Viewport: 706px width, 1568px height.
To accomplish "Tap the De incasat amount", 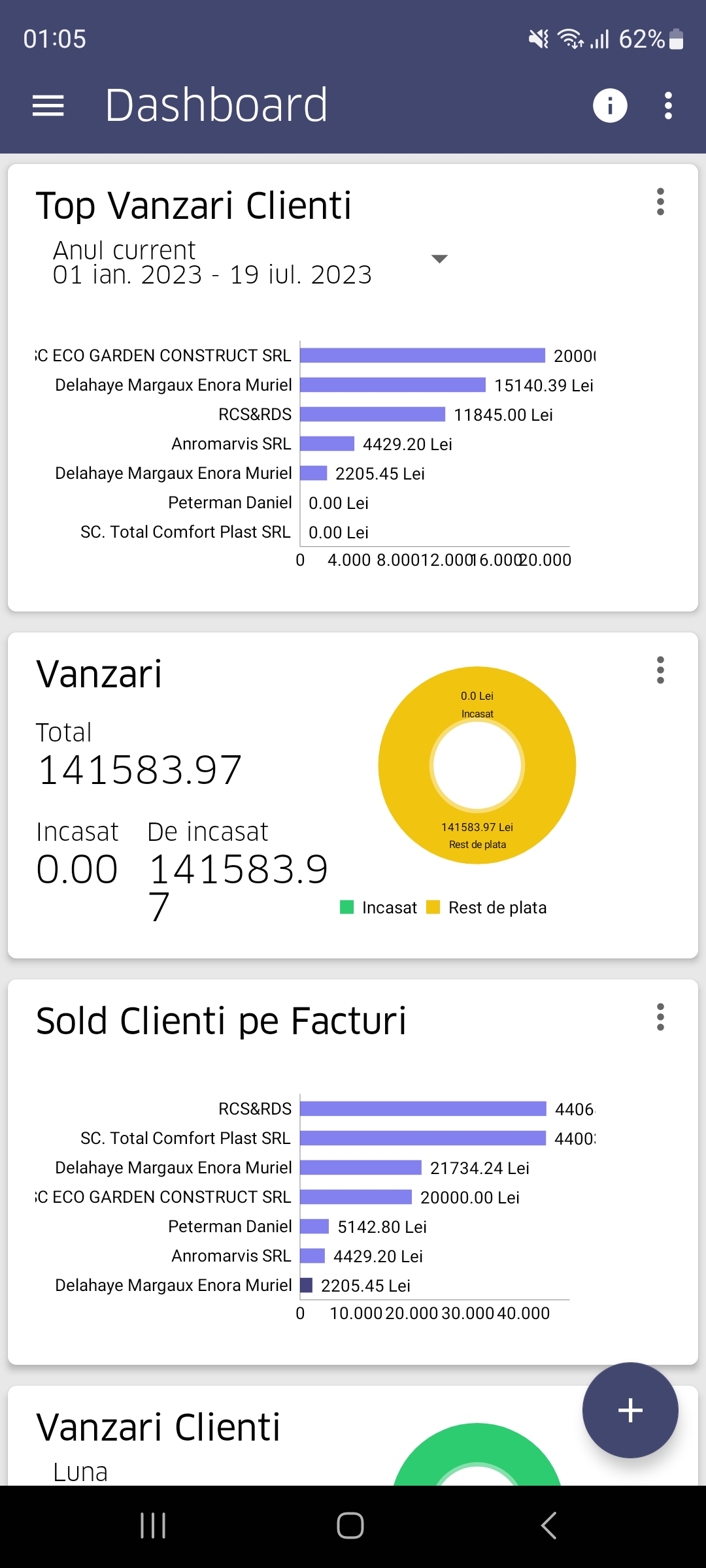I will click(238, 887).
